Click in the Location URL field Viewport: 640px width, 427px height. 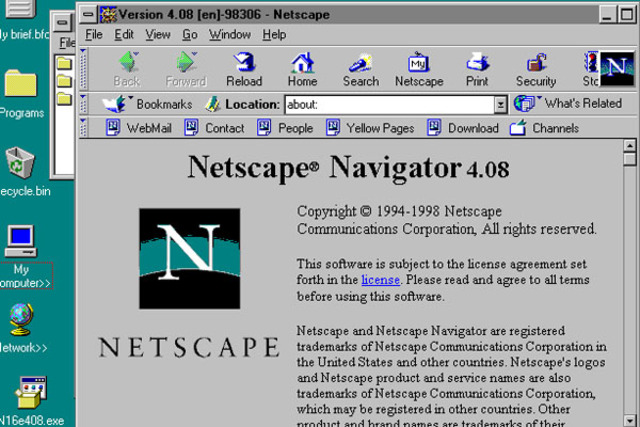pyautogui.click(x=390, y=105)
